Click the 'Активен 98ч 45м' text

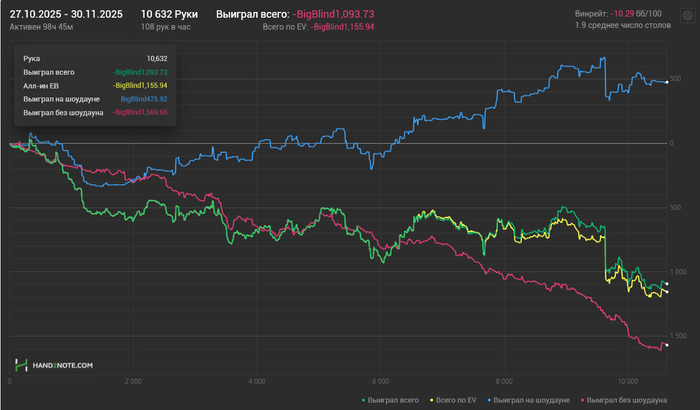[42, 27]
